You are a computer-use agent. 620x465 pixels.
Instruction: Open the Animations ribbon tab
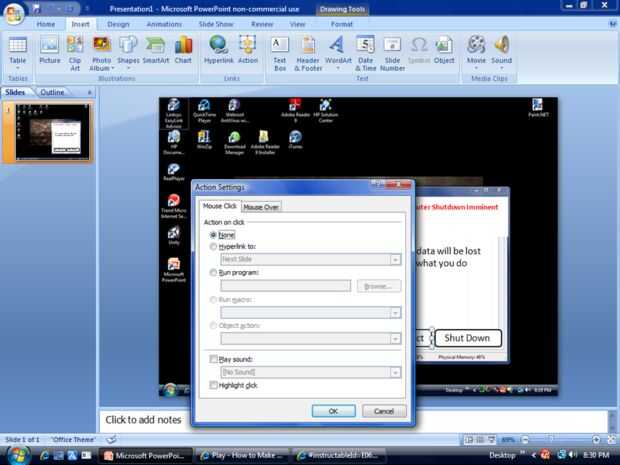(x=164, y=24)
